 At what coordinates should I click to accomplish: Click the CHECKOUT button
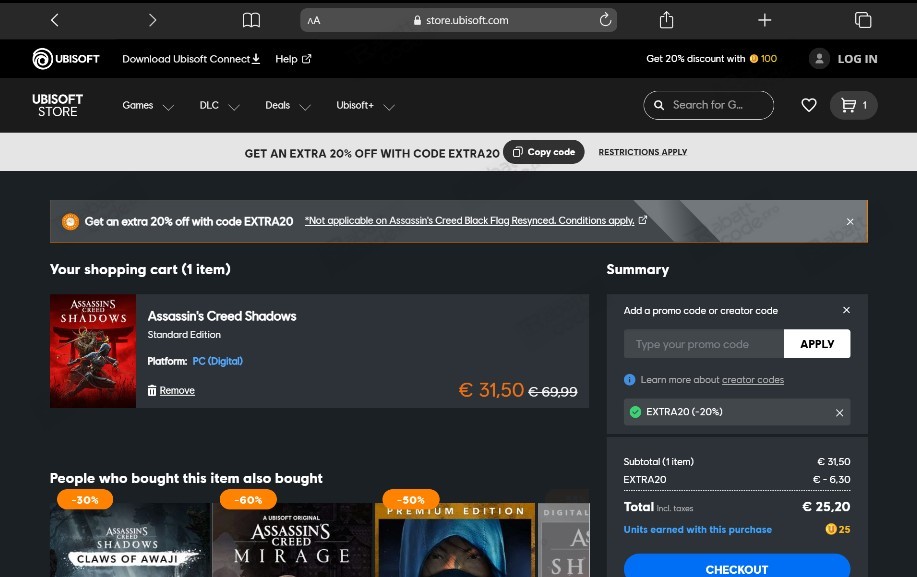coord(737,566)
